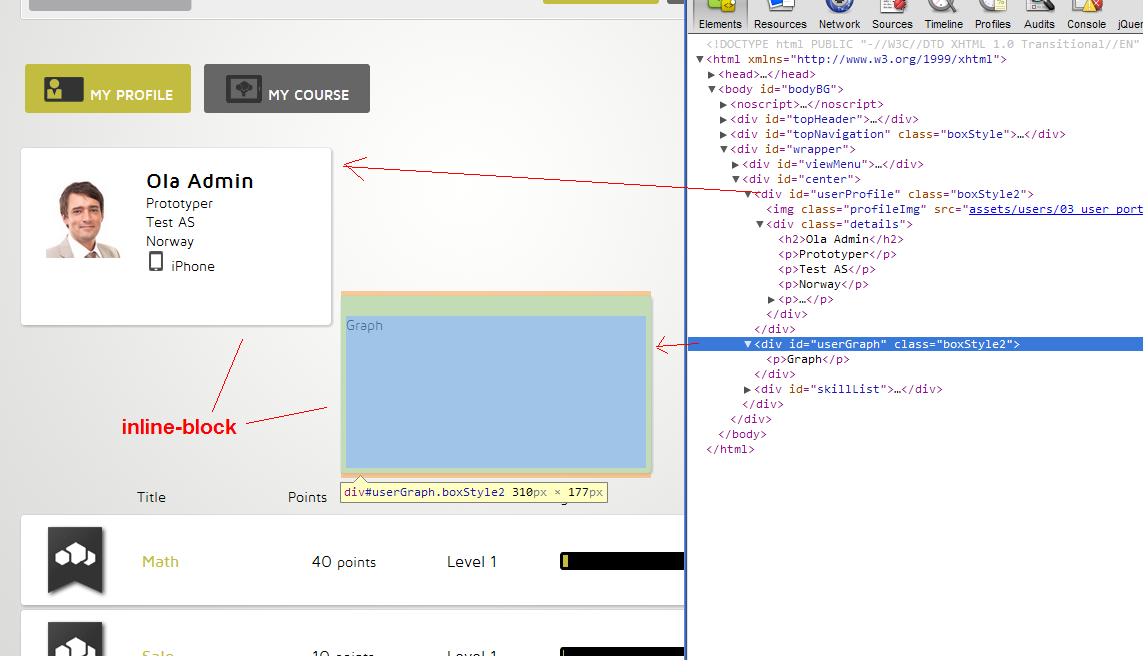This screenshot has height=660, width=1143.
Task: Select the Prototyper paragraph node
Action: tap(837, 255)
